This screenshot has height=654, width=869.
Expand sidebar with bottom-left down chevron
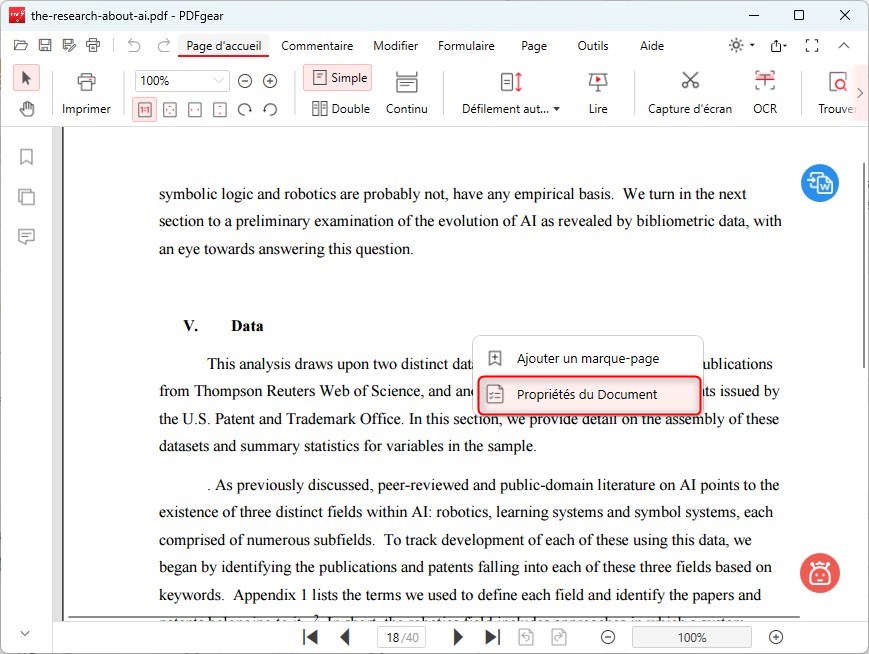[25, 633]
